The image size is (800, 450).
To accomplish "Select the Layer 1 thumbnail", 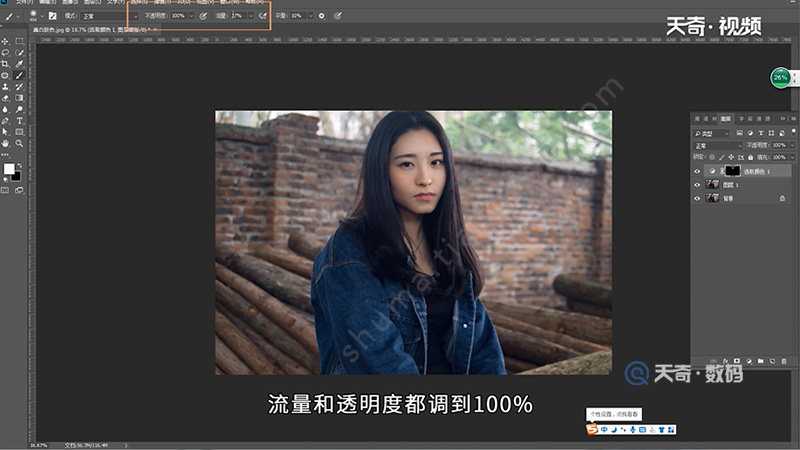I will click(713, 185).
